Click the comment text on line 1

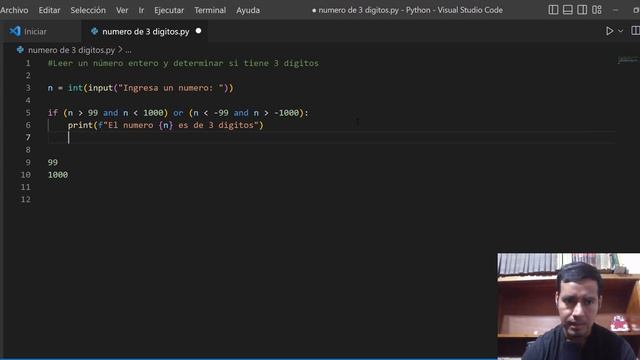point(183,63)
